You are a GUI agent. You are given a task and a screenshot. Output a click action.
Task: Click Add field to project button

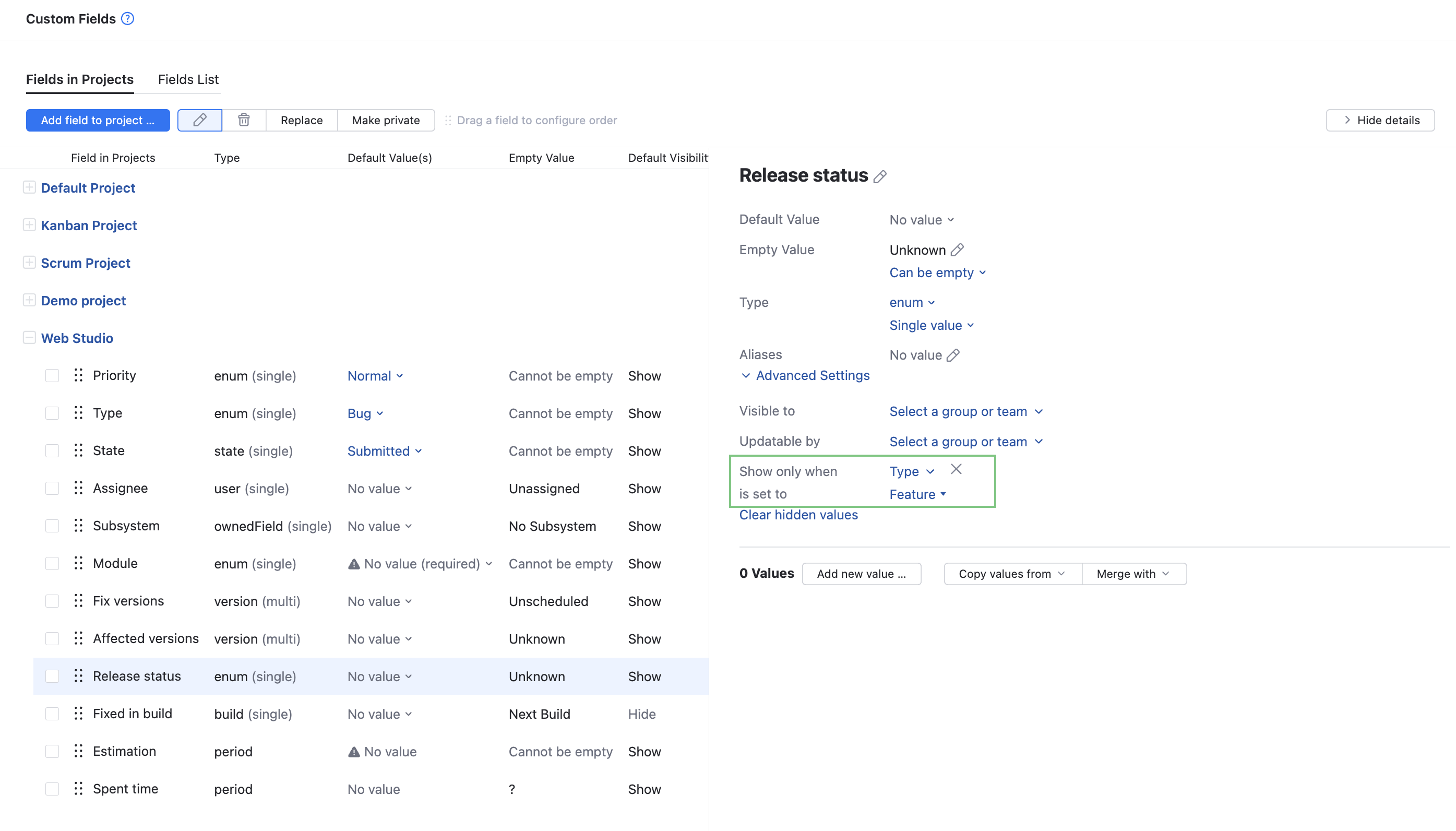pyautogui.click(x=98, y=121)
